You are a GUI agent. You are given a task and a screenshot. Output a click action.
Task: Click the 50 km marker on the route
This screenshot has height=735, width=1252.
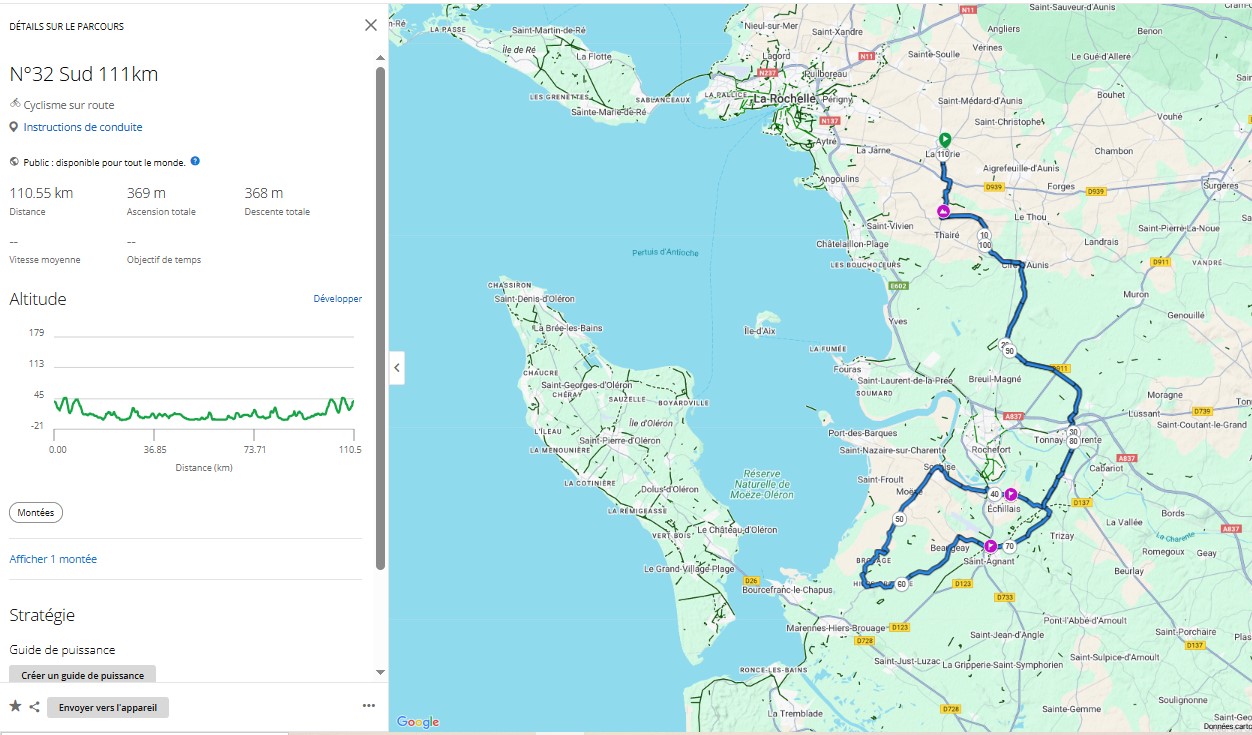click(900, 519)
